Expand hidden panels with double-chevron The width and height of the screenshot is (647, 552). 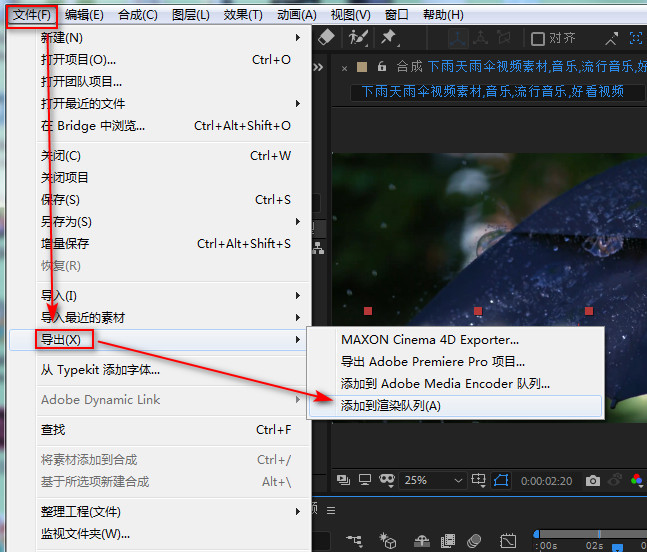click(318, 67)
